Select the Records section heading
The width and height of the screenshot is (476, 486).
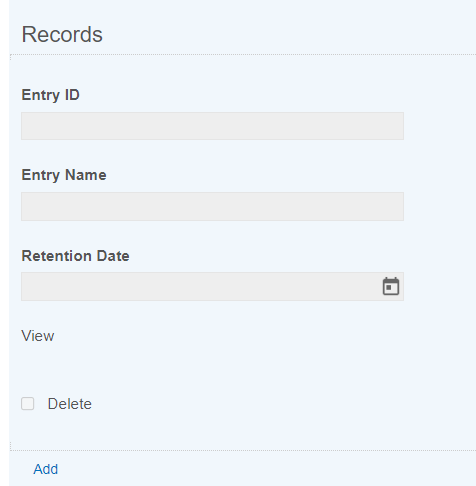[x=62, y=34]
